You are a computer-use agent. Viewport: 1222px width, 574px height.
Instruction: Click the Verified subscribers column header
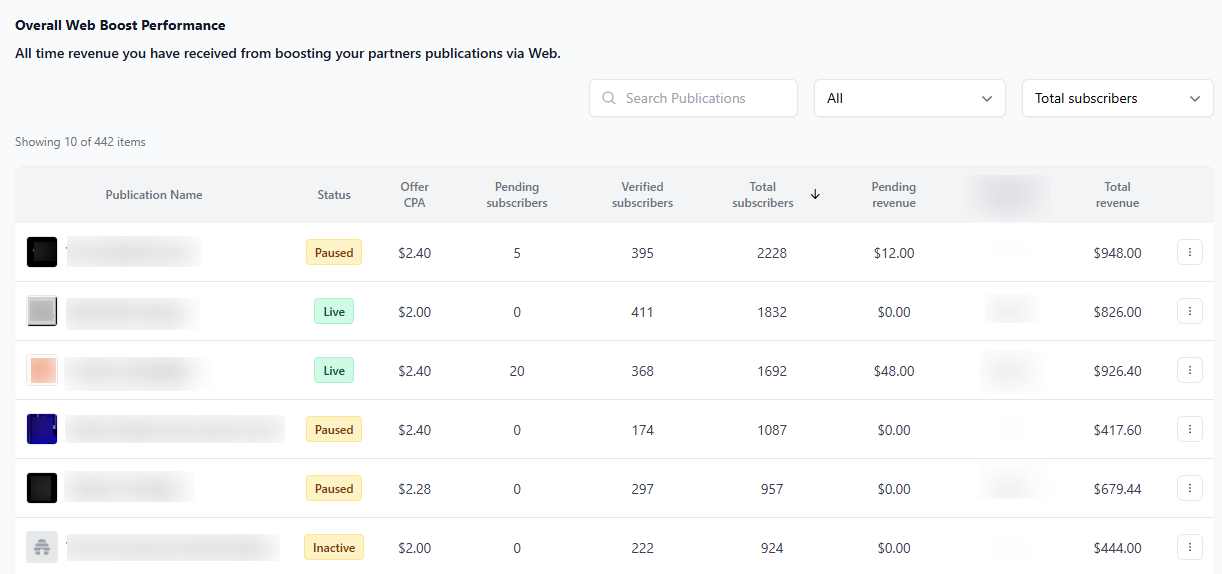(x=642, y=195)
